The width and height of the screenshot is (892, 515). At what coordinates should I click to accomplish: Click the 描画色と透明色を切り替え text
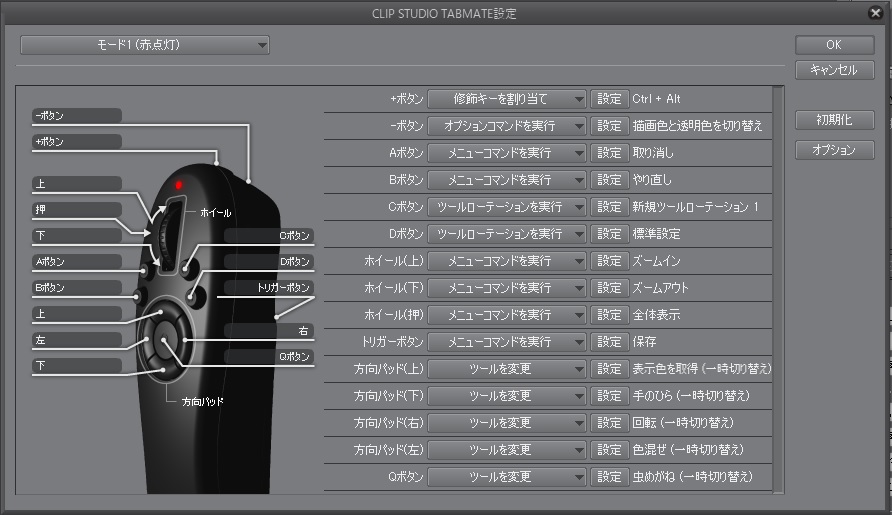tap(697, 126)
